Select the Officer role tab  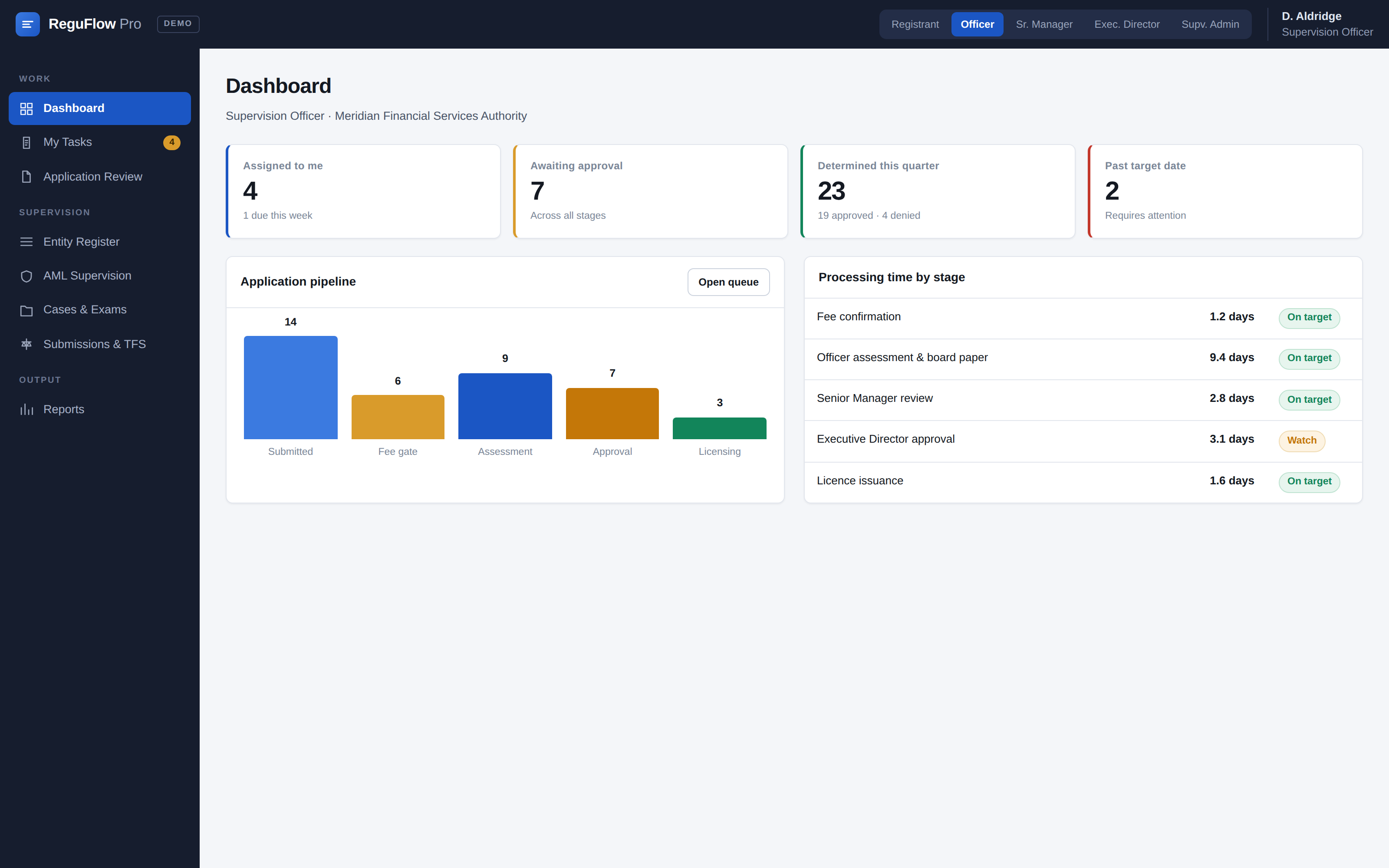coord(977,24)
